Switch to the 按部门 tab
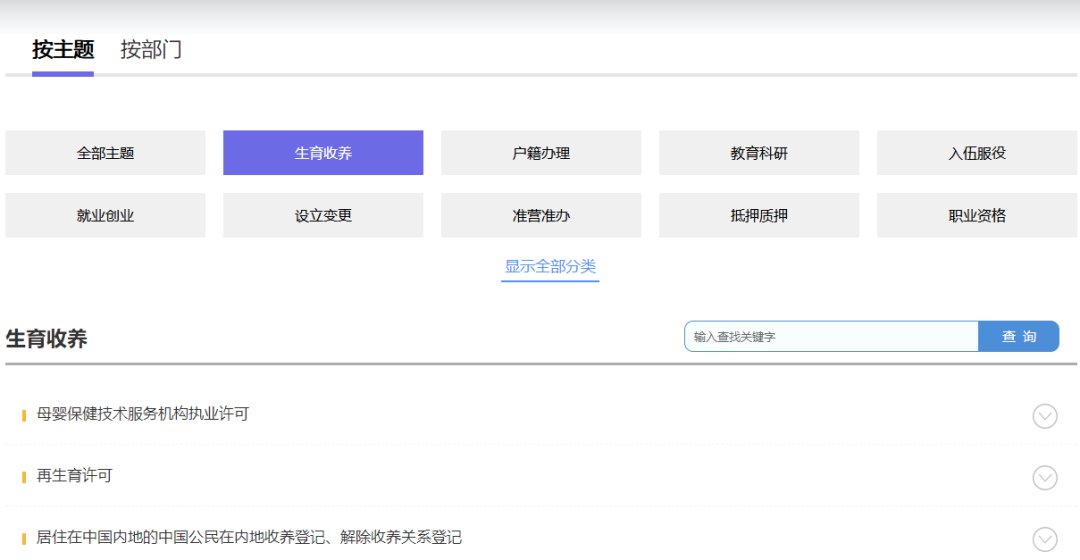 (151, 50)
